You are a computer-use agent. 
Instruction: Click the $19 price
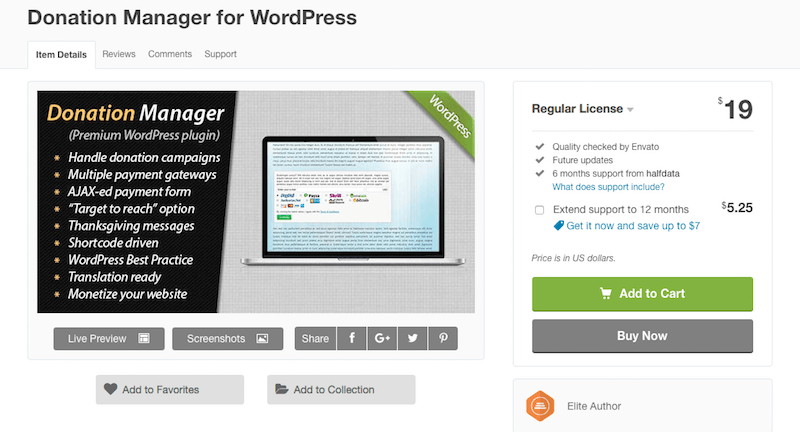pyautogui.click(x=735, y=109)
